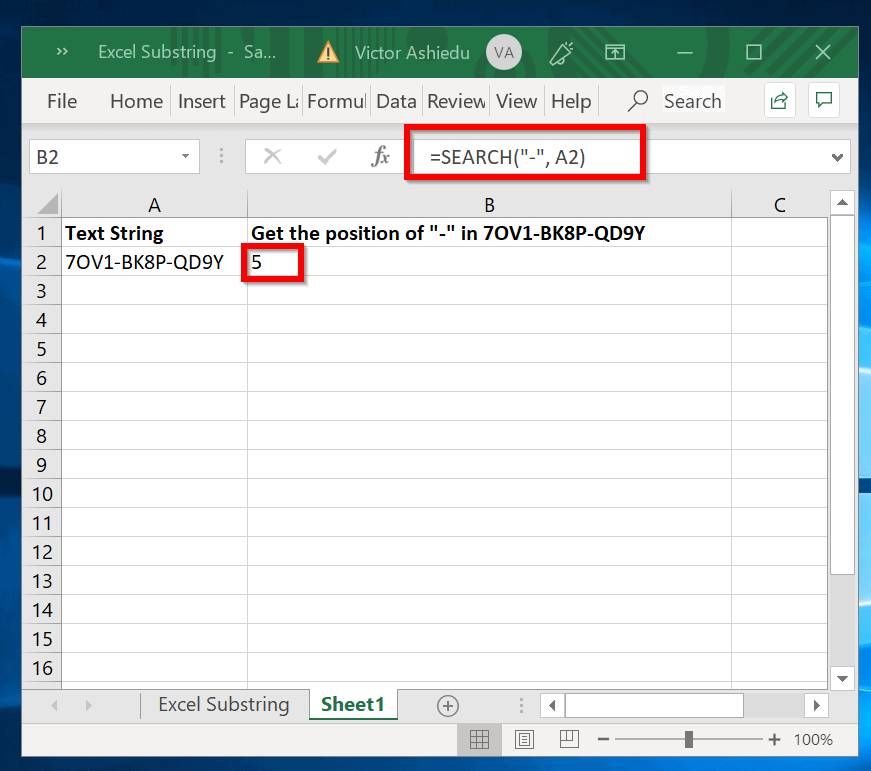Viewport: 871px width, 771px height.
Task: Switch to Page Layout view
Action: click(524, 739)
